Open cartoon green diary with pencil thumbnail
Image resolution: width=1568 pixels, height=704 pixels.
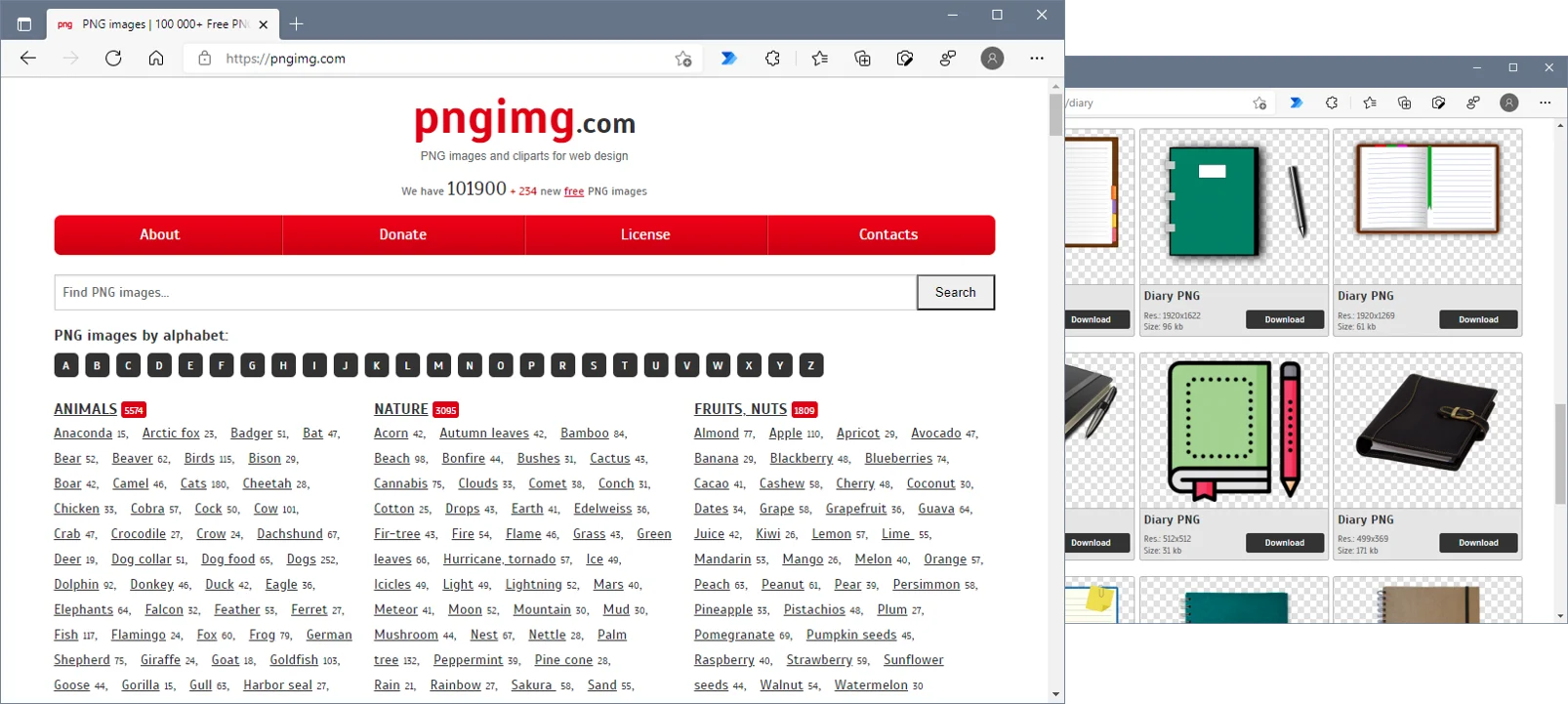point(1234,430)
